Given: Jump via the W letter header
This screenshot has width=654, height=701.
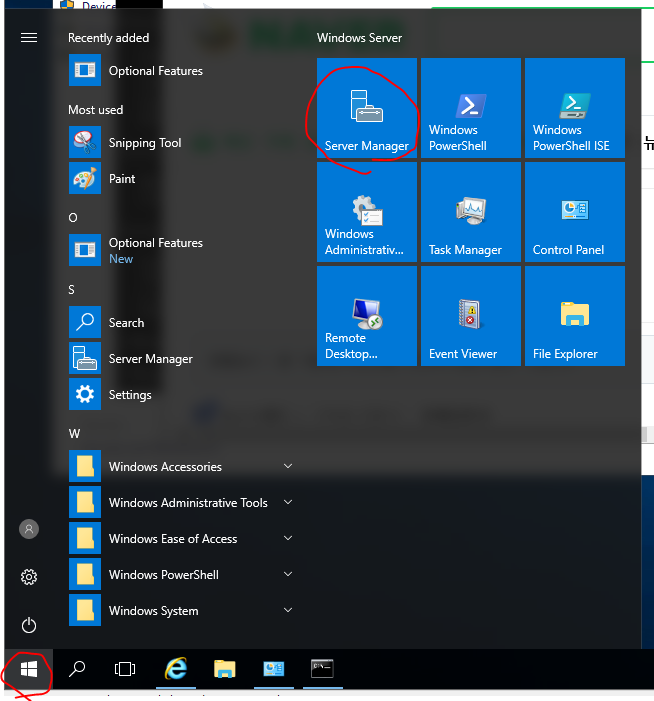Looking at the screenshot, I should (74, 434).
